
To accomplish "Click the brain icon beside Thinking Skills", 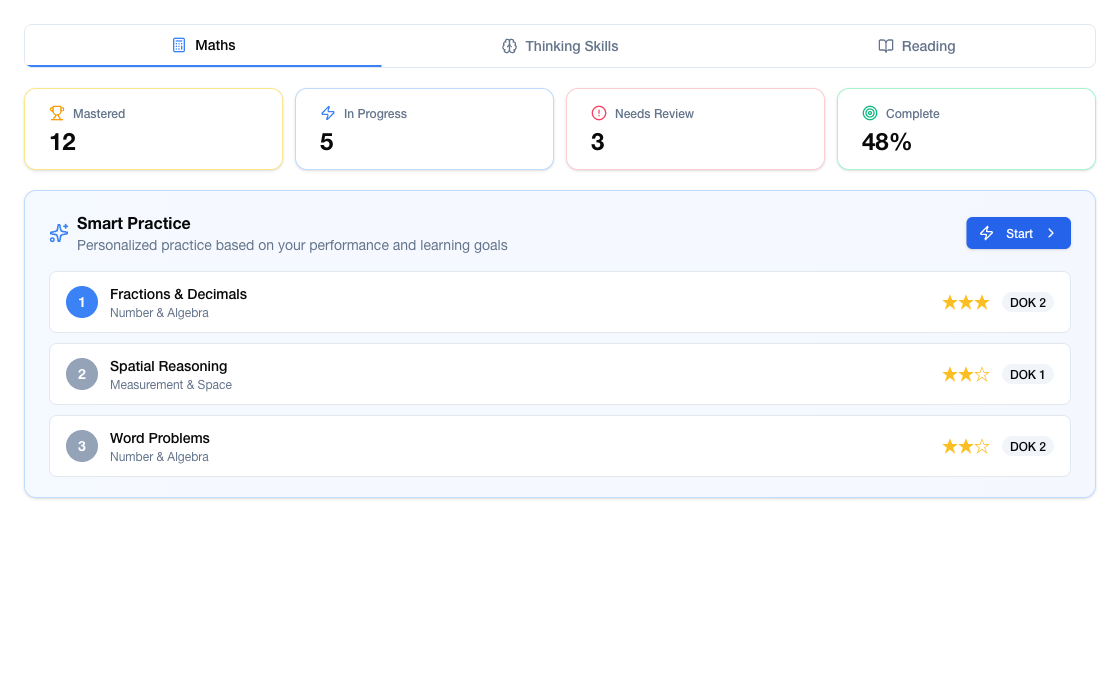I will (x=510, y=46).
